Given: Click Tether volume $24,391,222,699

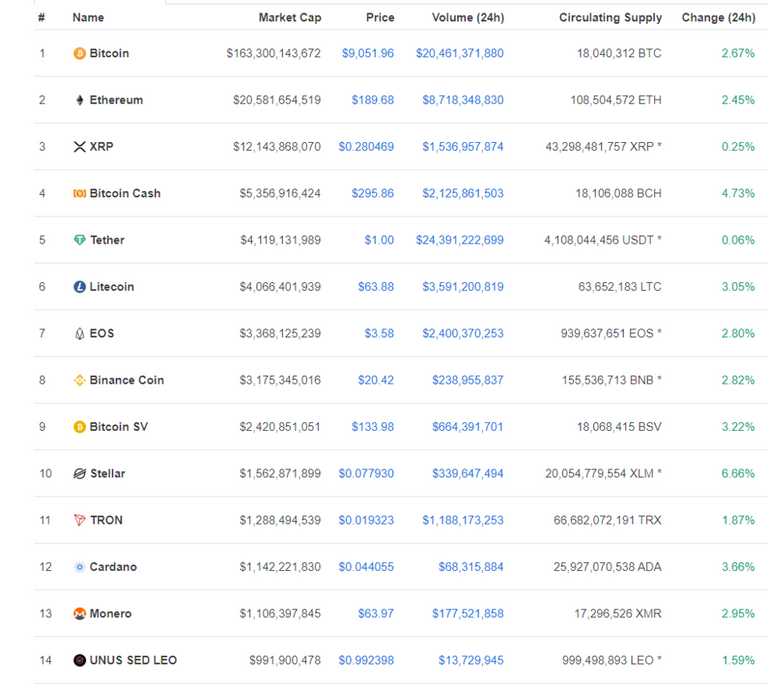Looking at the screenshot, I should point(460,240).
